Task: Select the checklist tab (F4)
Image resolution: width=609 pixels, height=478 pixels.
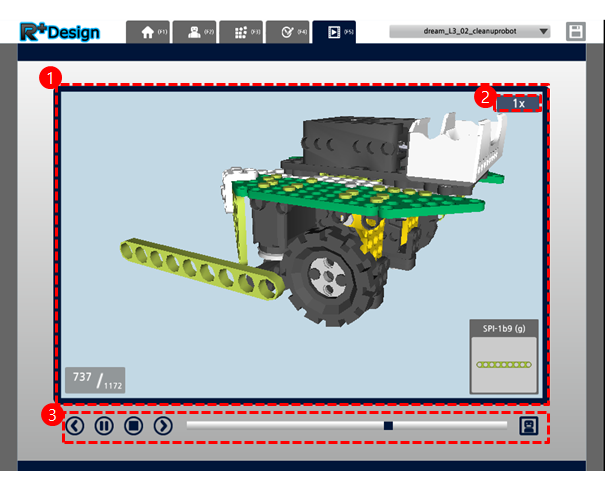Action: [288, 32]
